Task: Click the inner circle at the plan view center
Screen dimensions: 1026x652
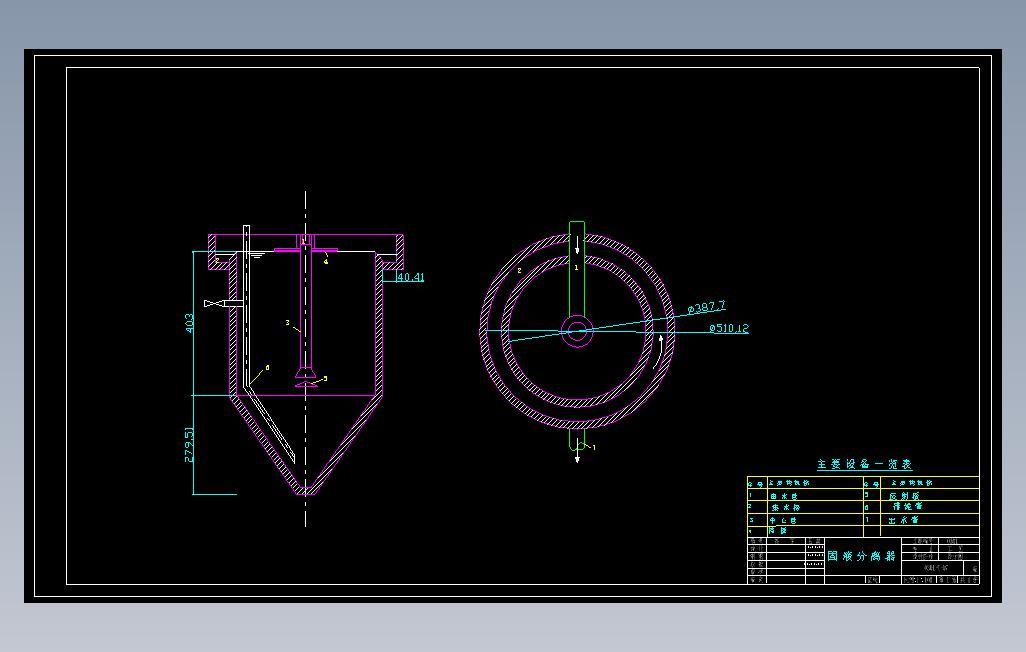Action: [x=577, y=331]
